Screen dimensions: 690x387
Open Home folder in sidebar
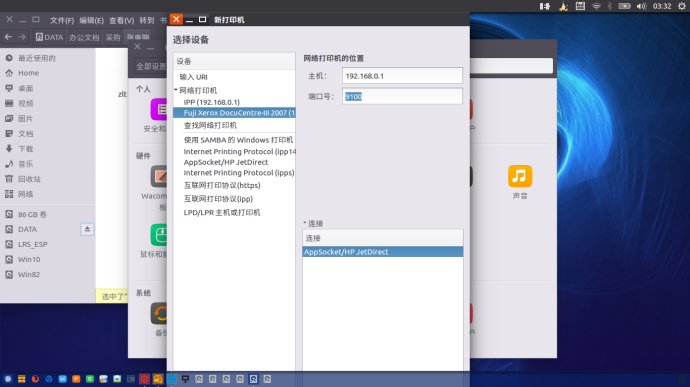point(28,73)
